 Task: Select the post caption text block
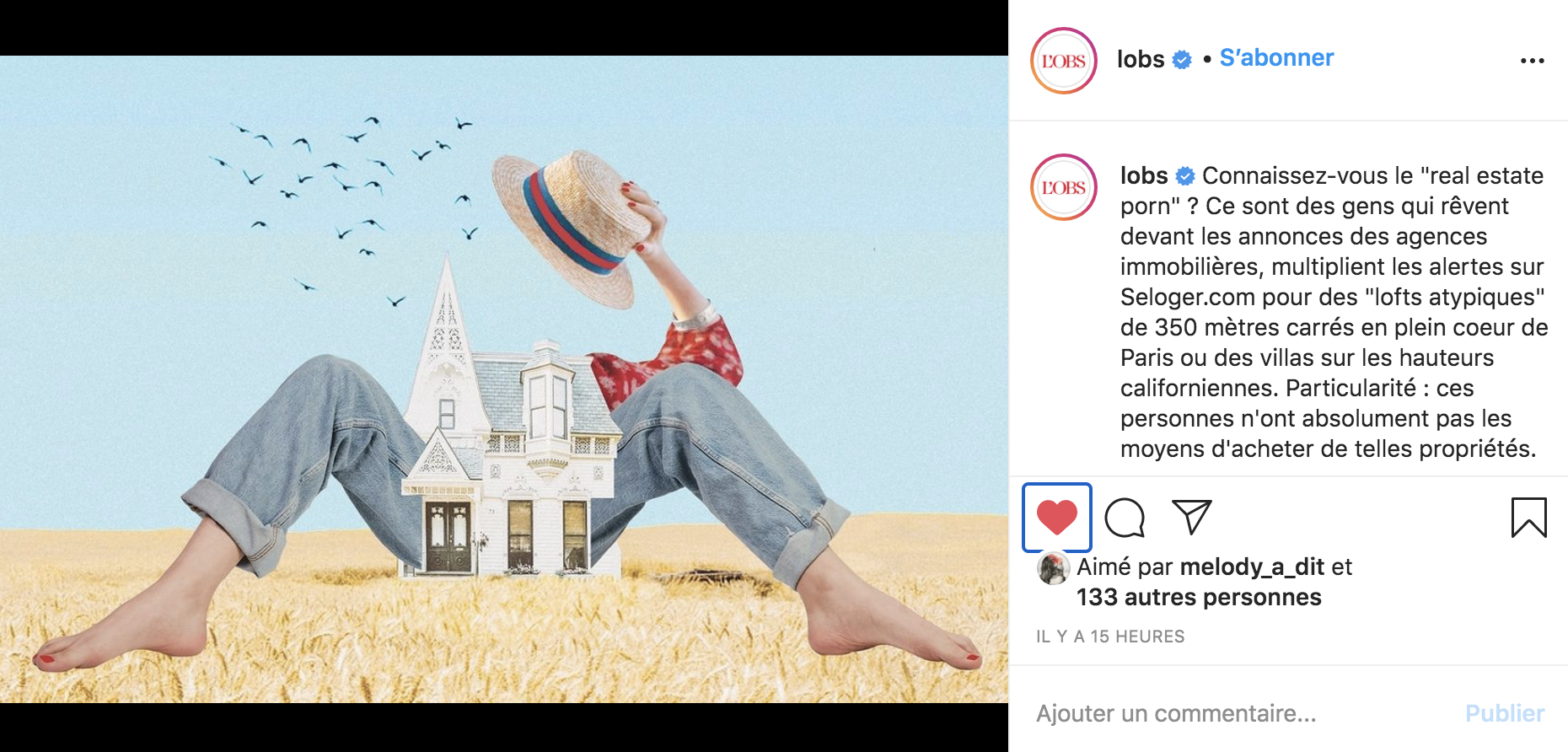point(1334,312)
